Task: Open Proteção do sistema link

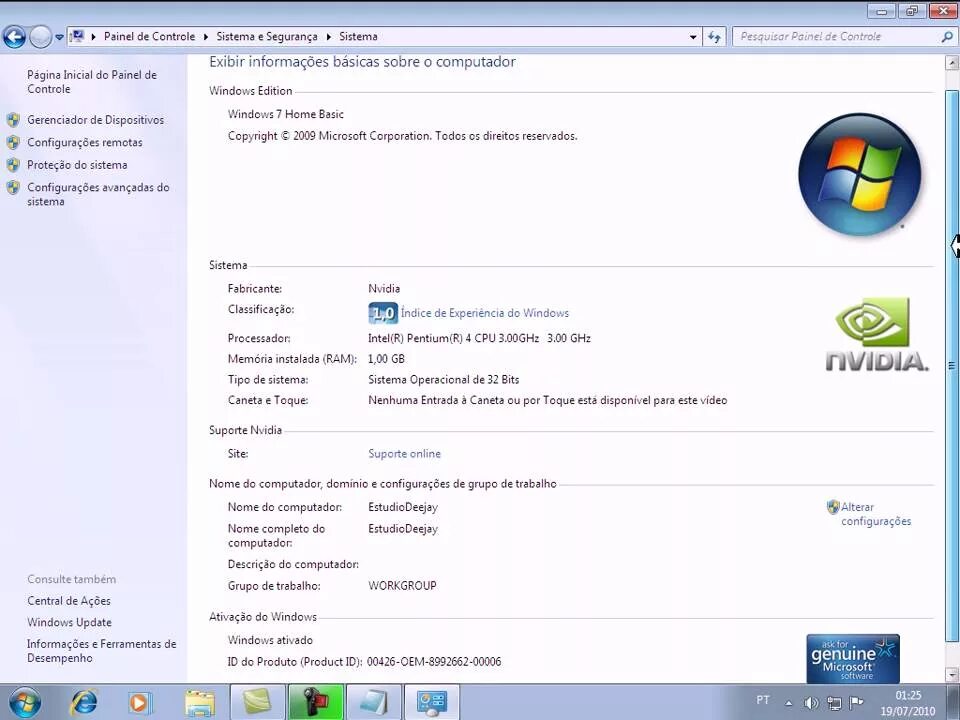Action: coord(77,165)
